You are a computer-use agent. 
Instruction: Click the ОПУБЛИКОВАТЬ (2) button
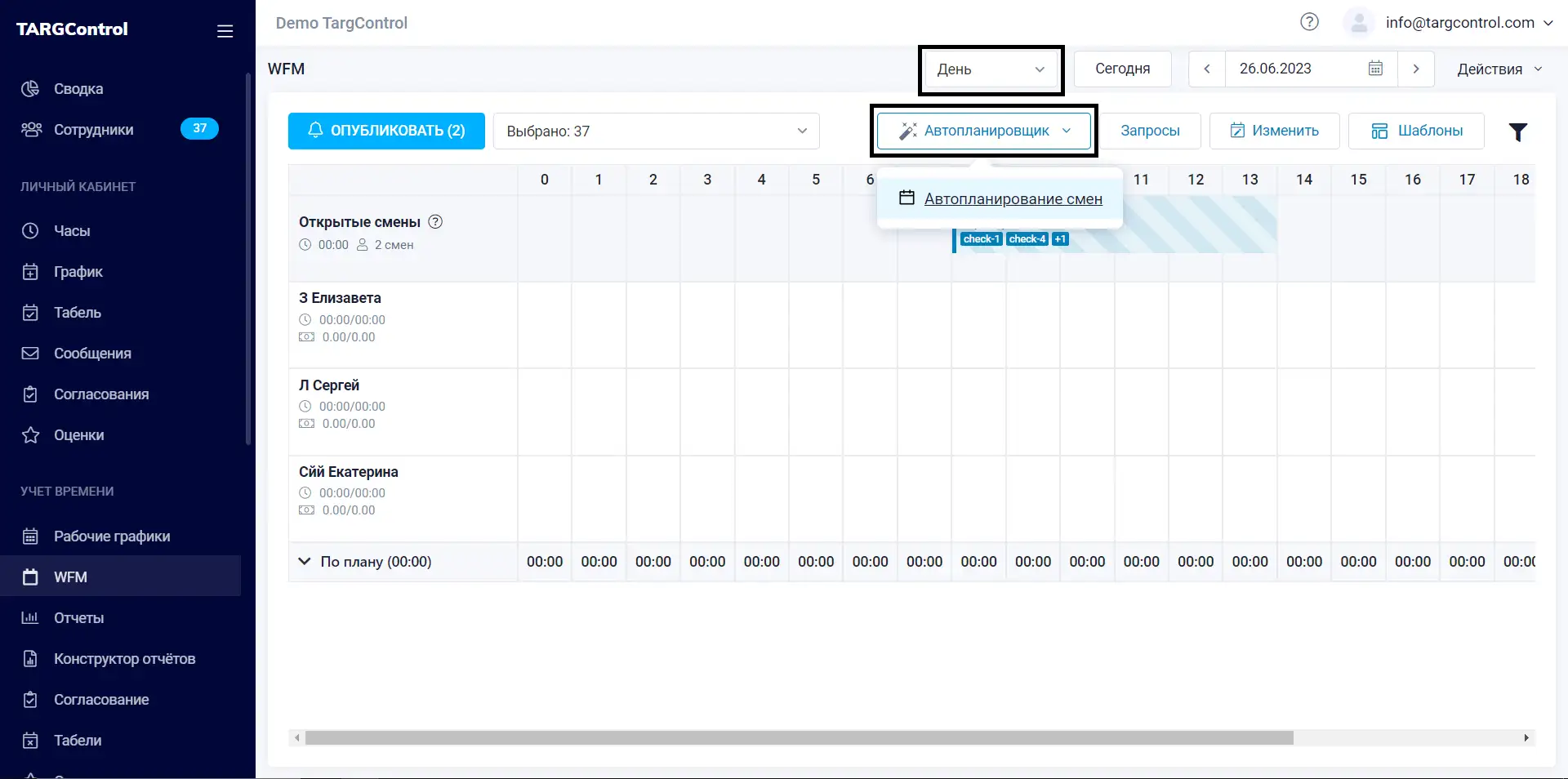coord(386,131)
